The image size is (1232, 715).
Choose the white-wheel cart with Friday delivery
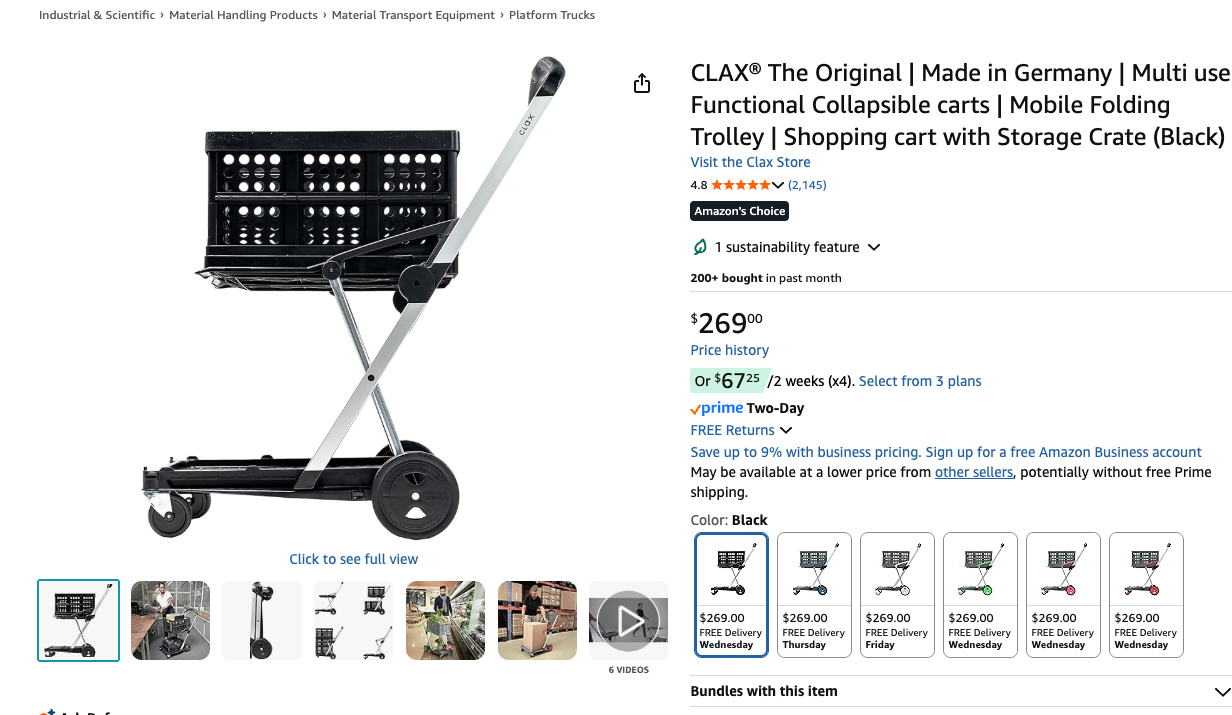[897, 594]
